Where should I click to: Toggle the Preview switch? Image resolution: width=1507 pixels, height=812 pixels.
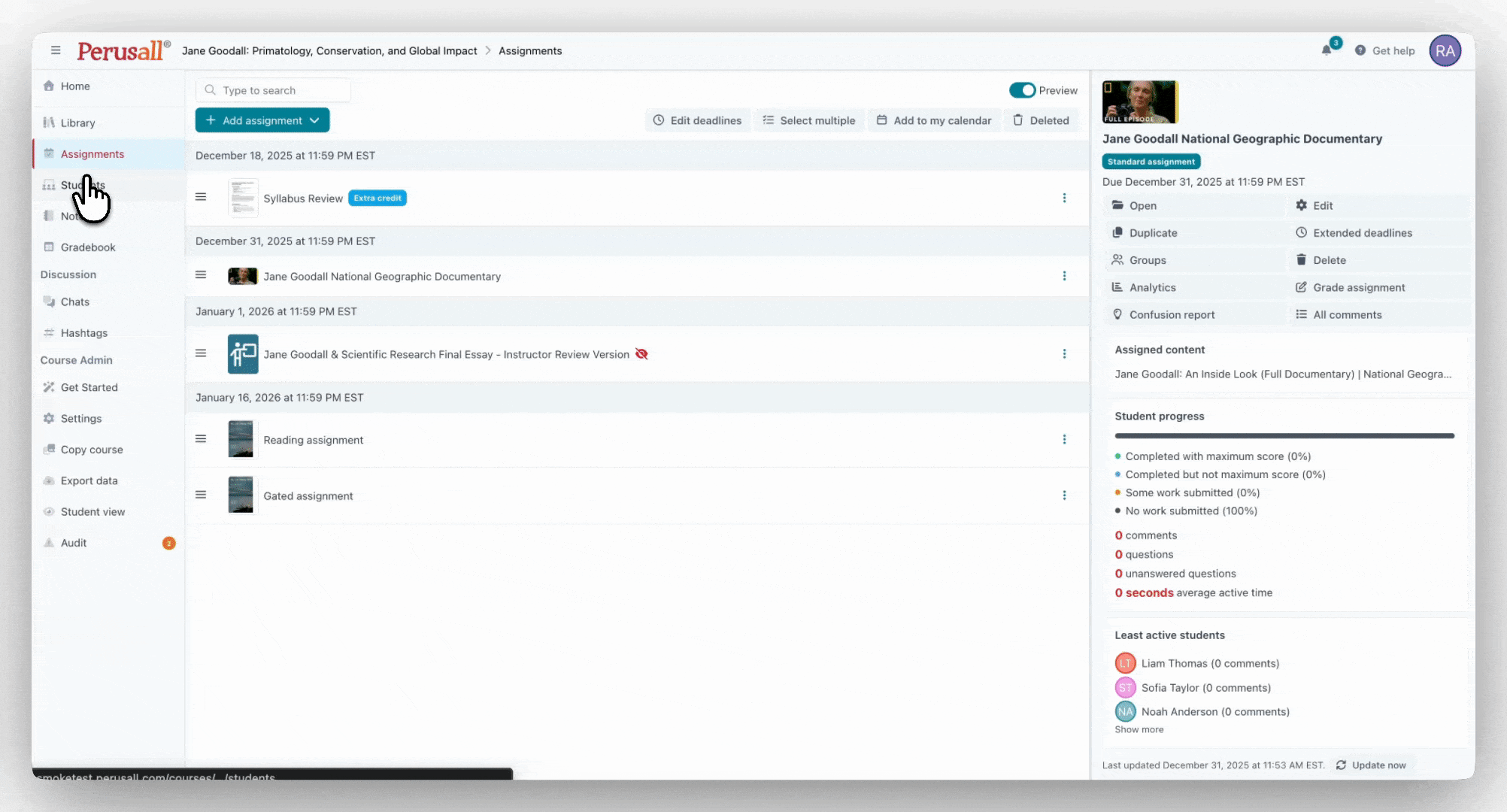pos(1022,90)
